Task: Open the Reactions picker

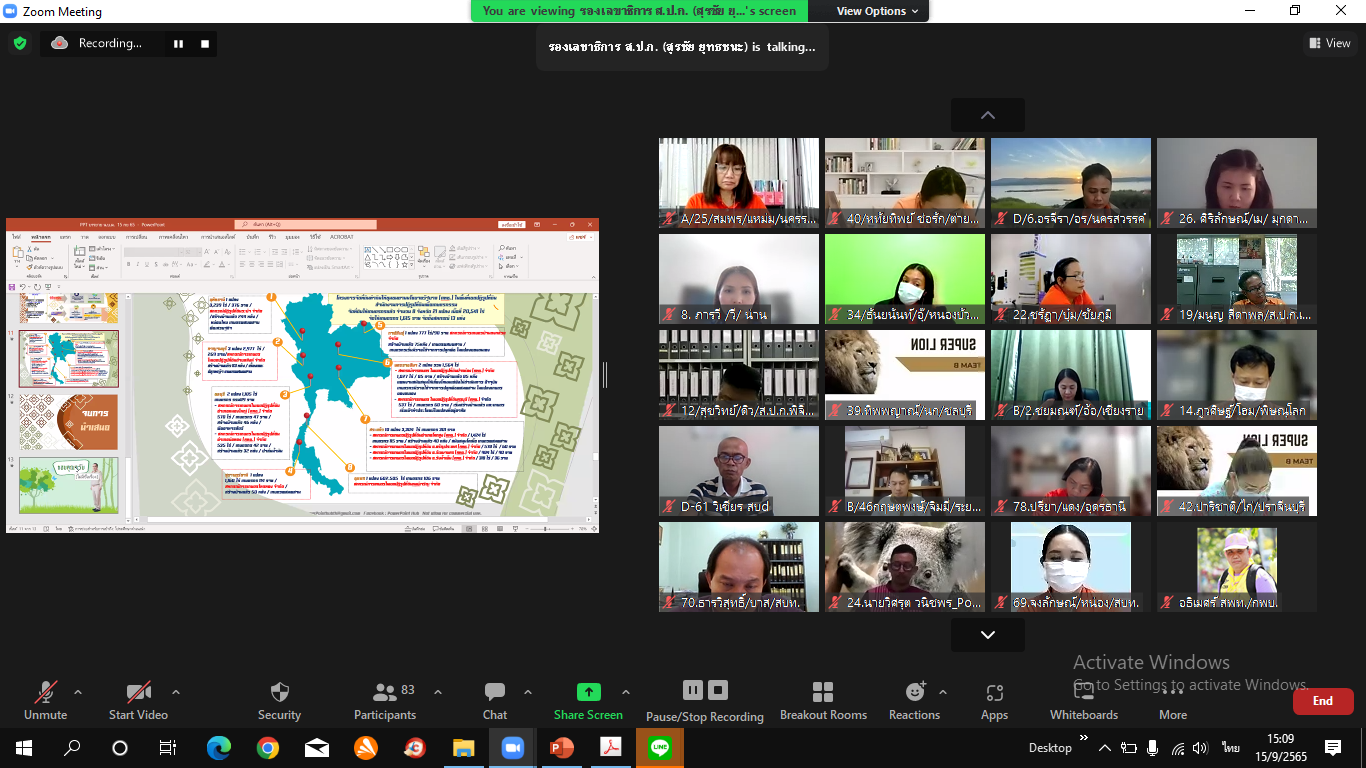Action: [x=914, y=700]
